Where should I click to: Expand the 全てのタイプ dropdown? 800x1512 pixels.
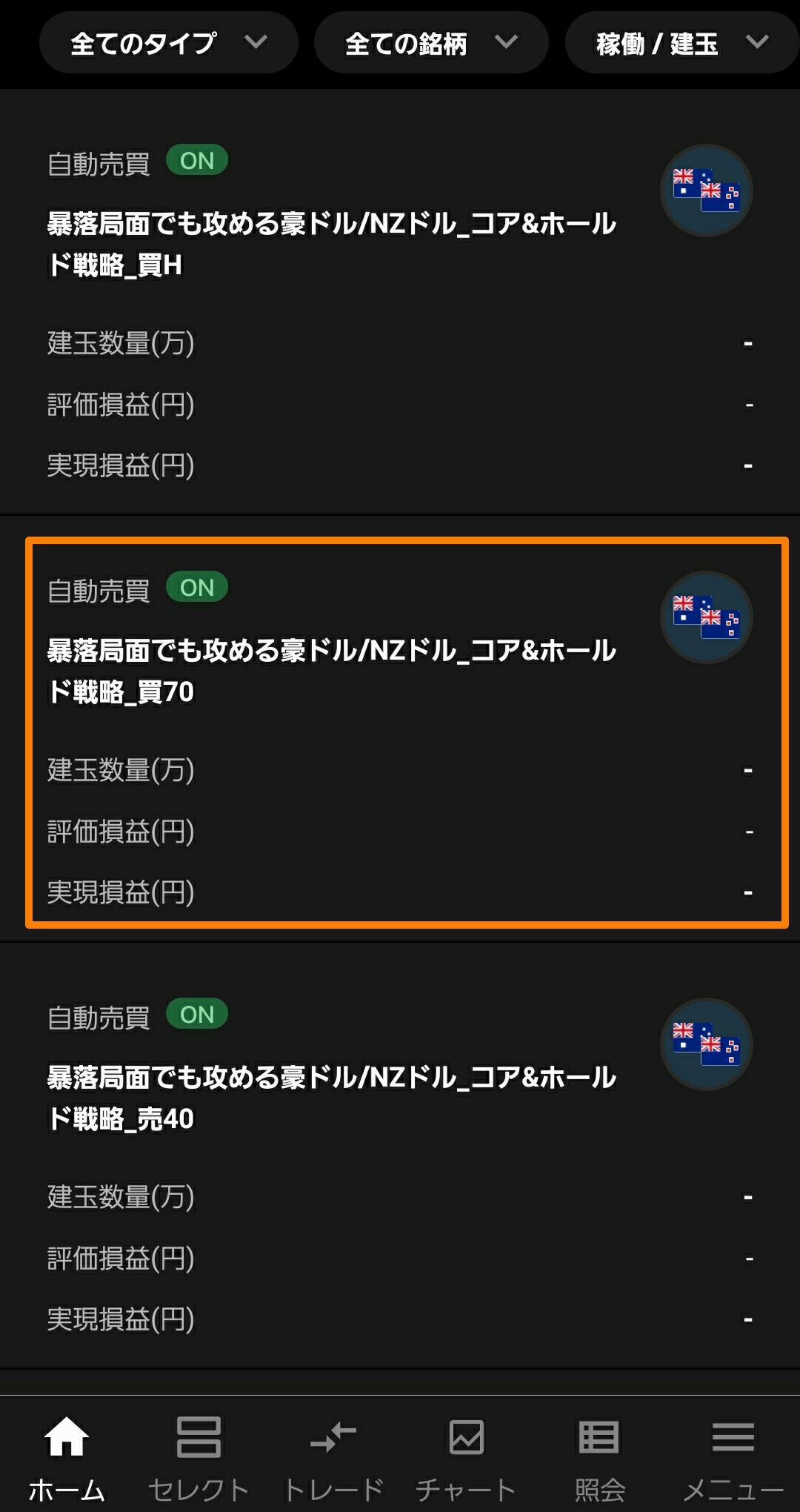click(169, 43)
